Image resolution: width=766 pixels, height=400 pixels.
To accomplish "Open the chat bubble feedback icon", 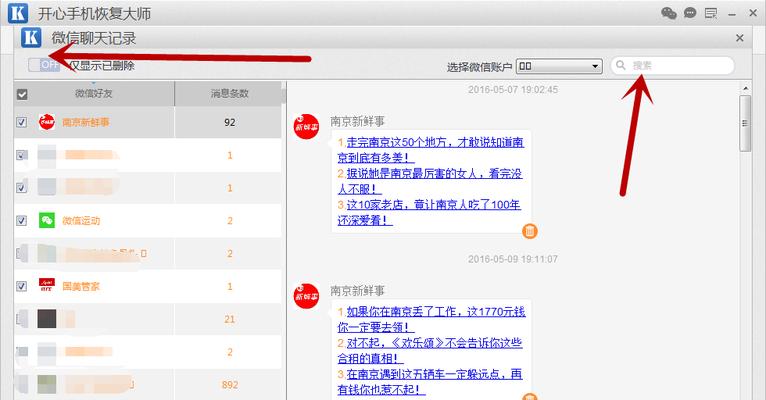I will pyautogui.click(x=690, y=13).
